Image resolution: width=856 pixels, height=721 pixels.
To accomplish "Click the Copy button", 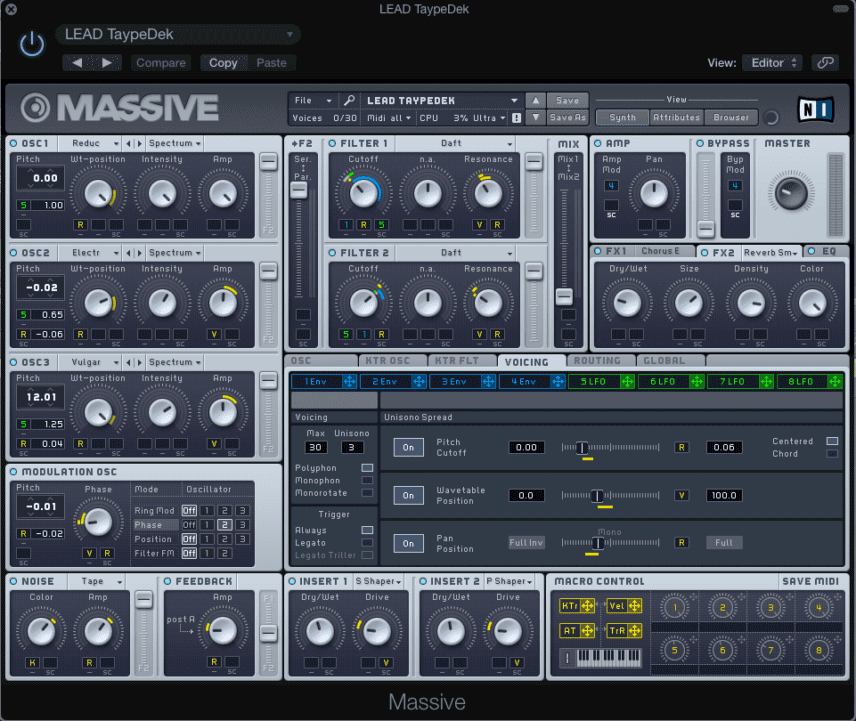I will [223, 63].
